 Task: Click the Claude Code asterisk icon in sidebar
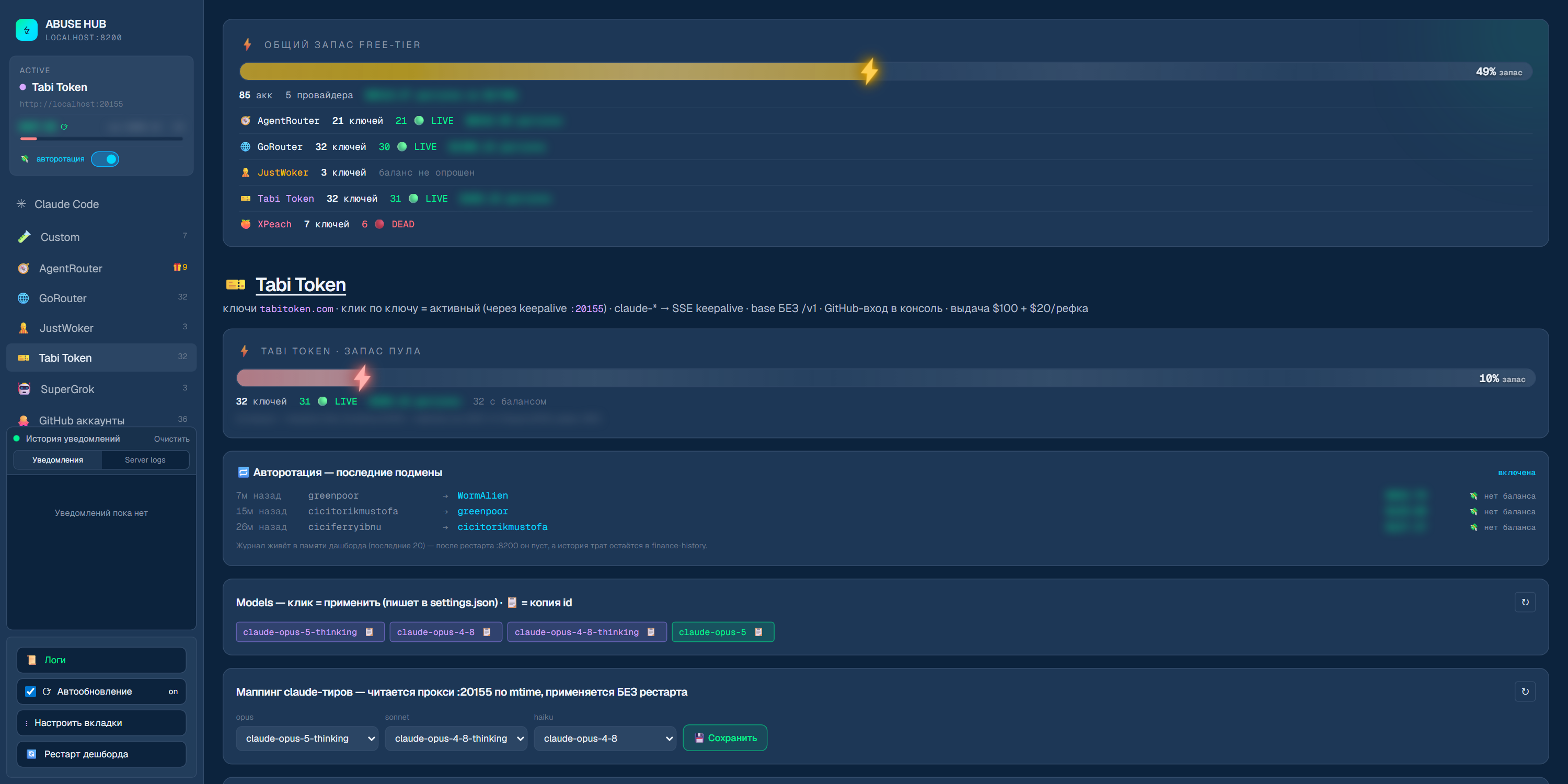coord(21,204)
